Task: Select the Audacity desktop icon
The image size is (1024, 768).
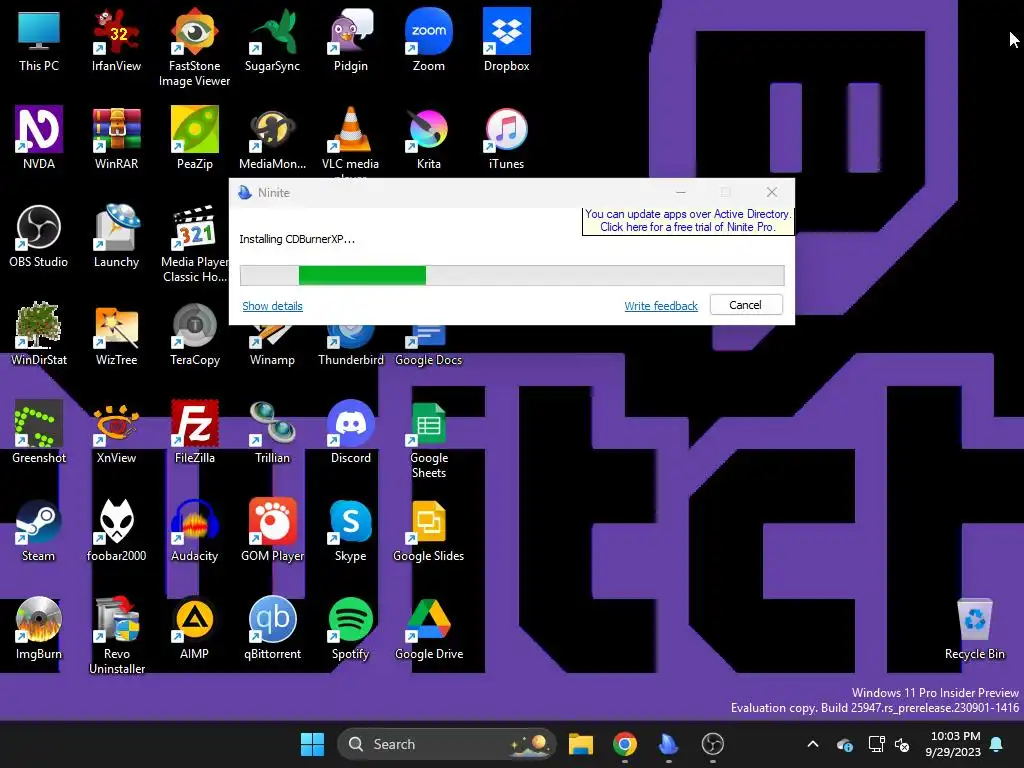Action: 194,530
